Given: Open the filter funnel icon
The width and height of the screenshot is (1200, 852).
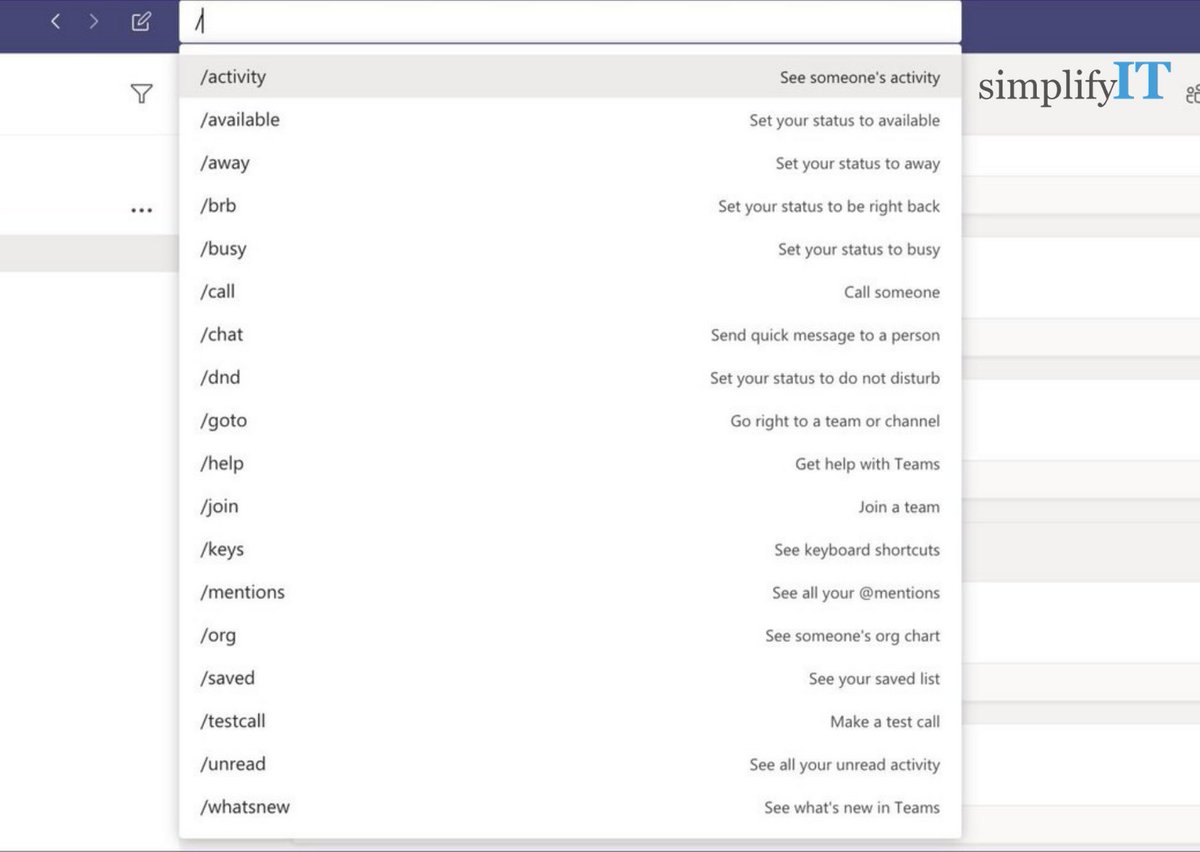Looking at the screenshot, I should (141, 94).
